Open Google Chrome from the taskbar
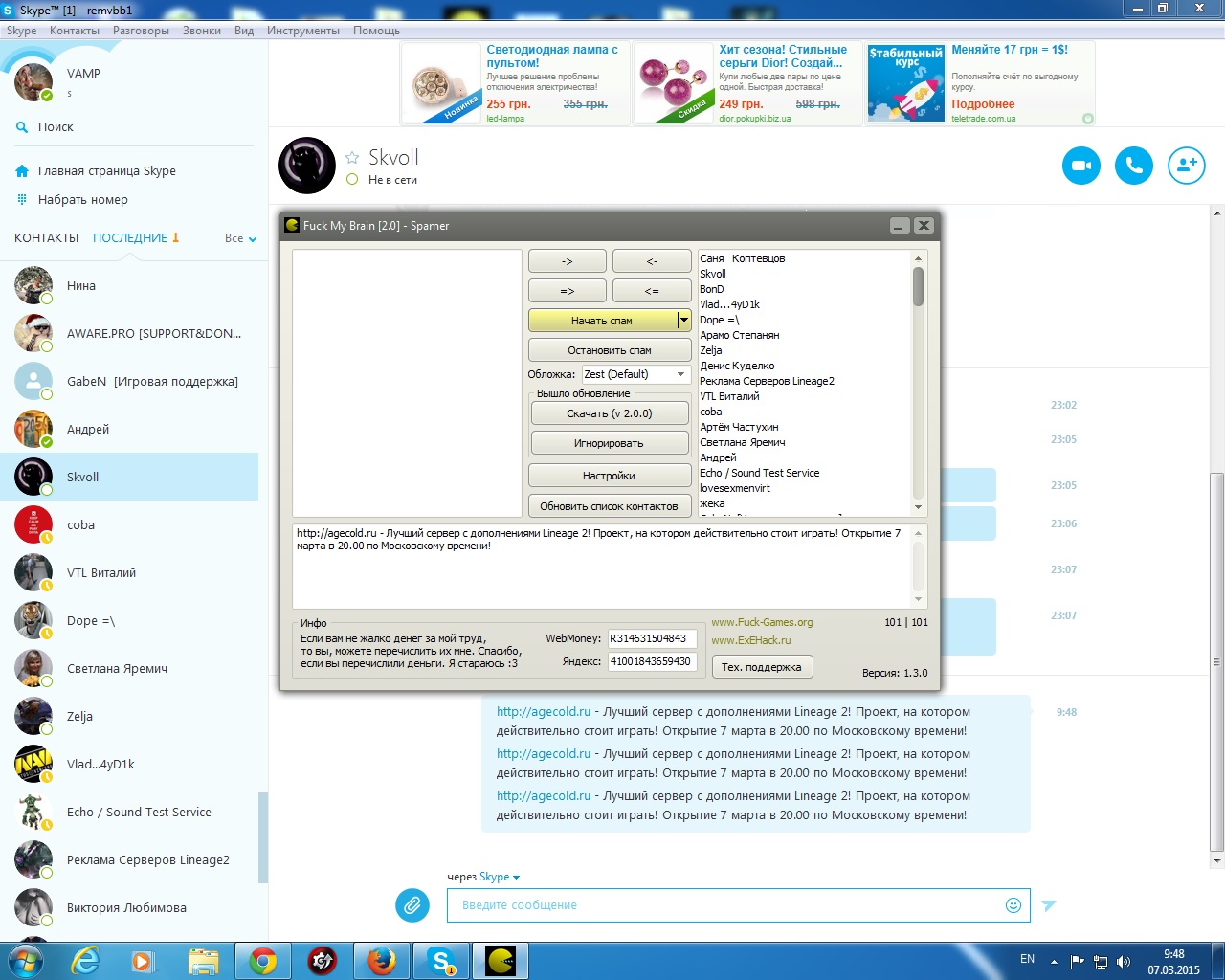 click(x=263, y=961)
